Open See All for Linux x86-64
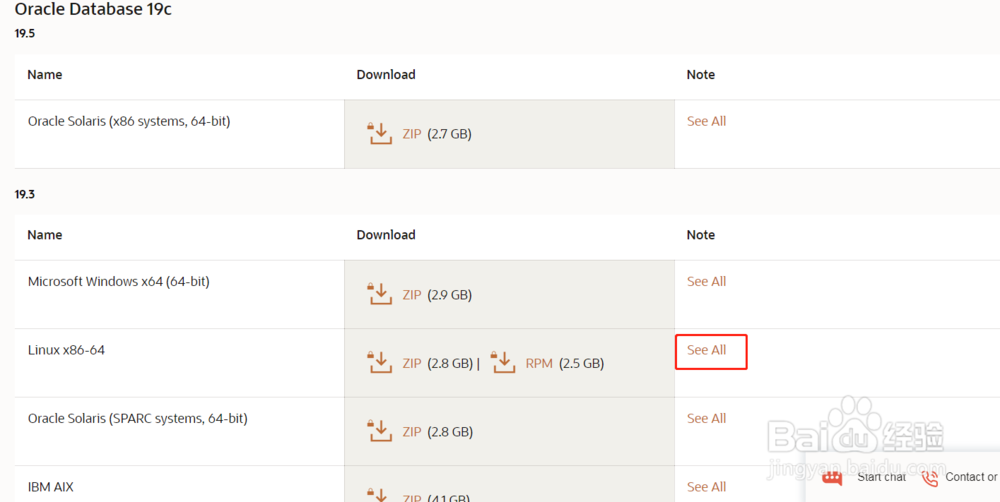Screen dimensions: 1000x502 click(x=706, y=350)
